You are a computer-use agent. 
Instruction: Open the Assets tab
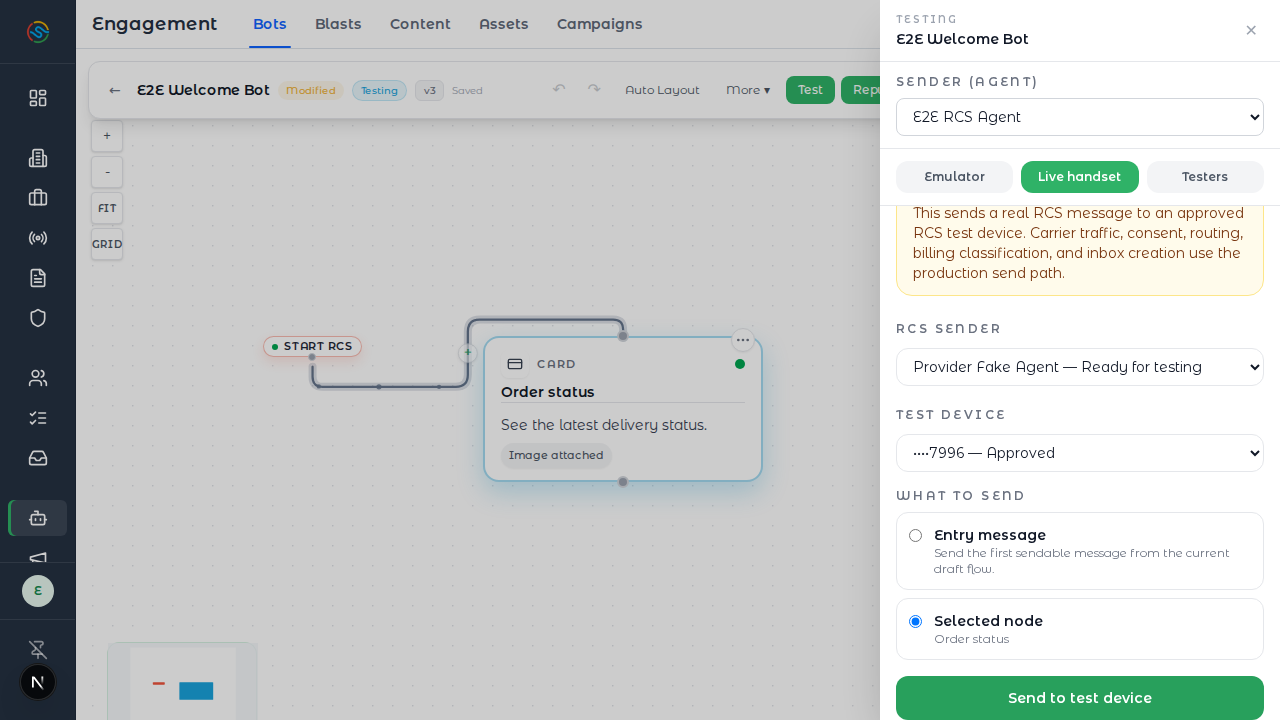[504, 24]
